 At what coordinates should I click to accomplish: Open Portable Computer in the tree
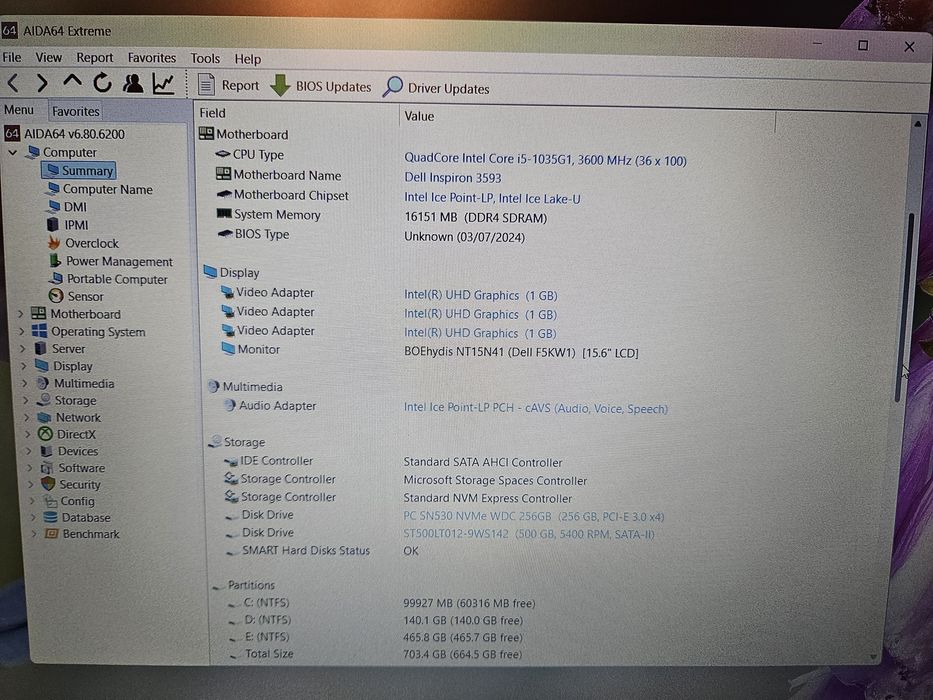(109, 279)
